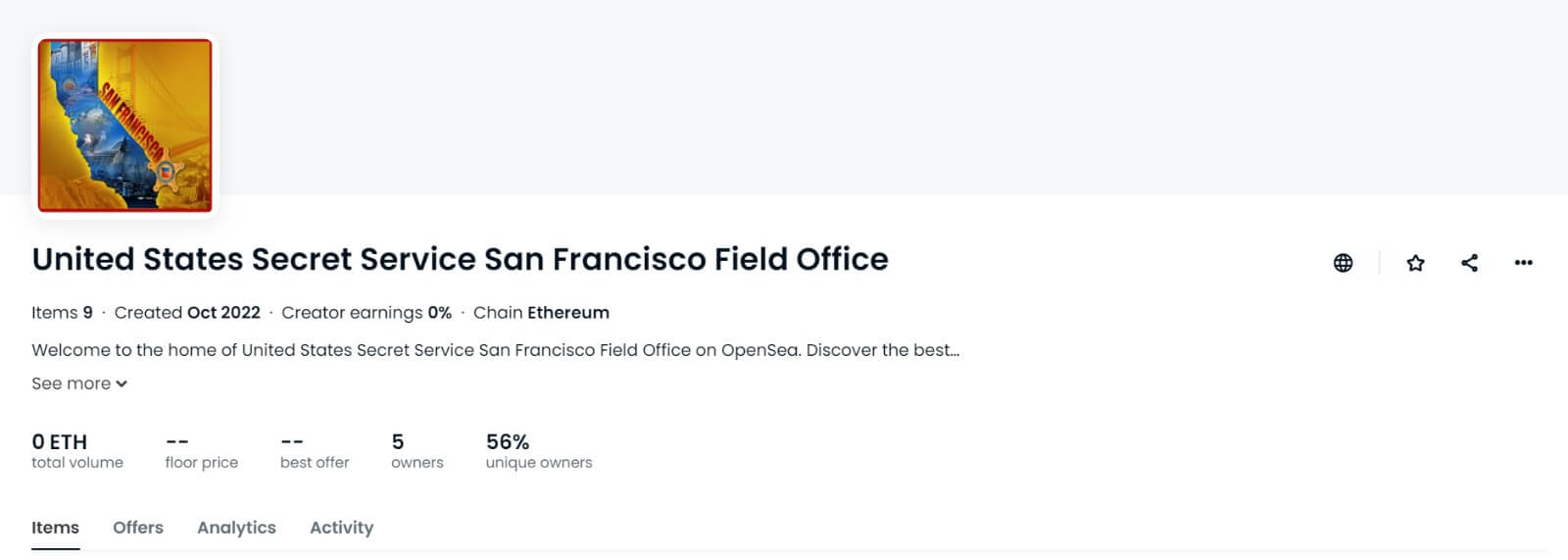Add collection to watchlist with star icon
The image size is (1568, 560).
coord(1415,263)
